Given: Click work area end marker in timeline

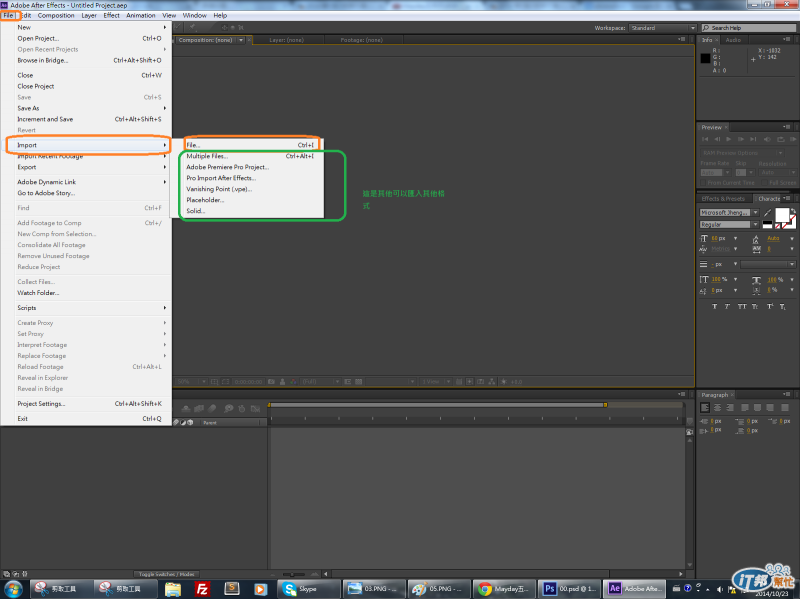Looking at the screenshot, I should [606, 405].
